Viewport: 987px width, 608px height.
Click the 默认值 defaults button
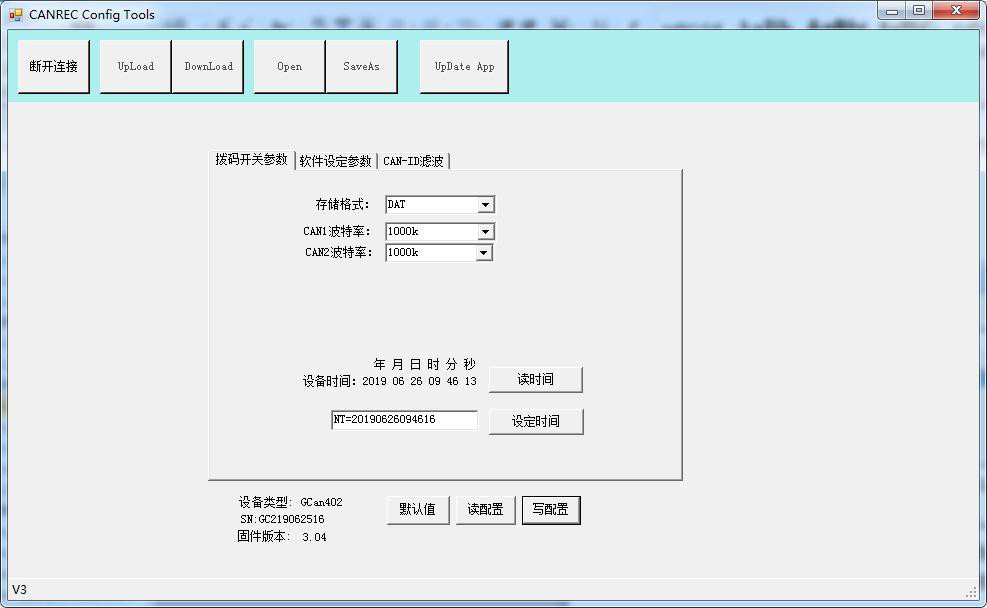click(x=418, y=510)
